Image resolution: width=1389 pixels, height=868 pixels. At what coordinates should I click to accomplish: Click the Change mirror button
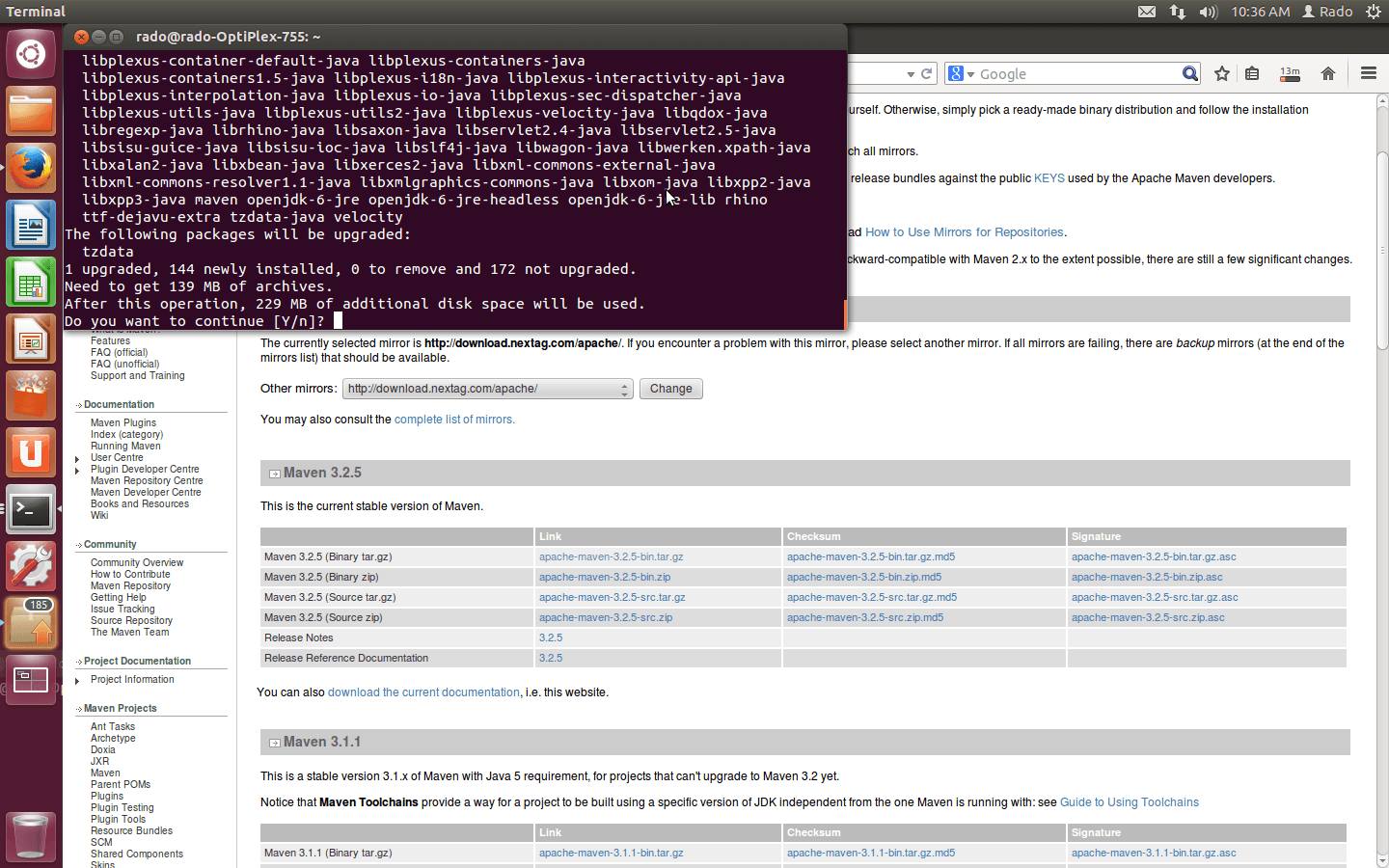(x=671, y=389)
